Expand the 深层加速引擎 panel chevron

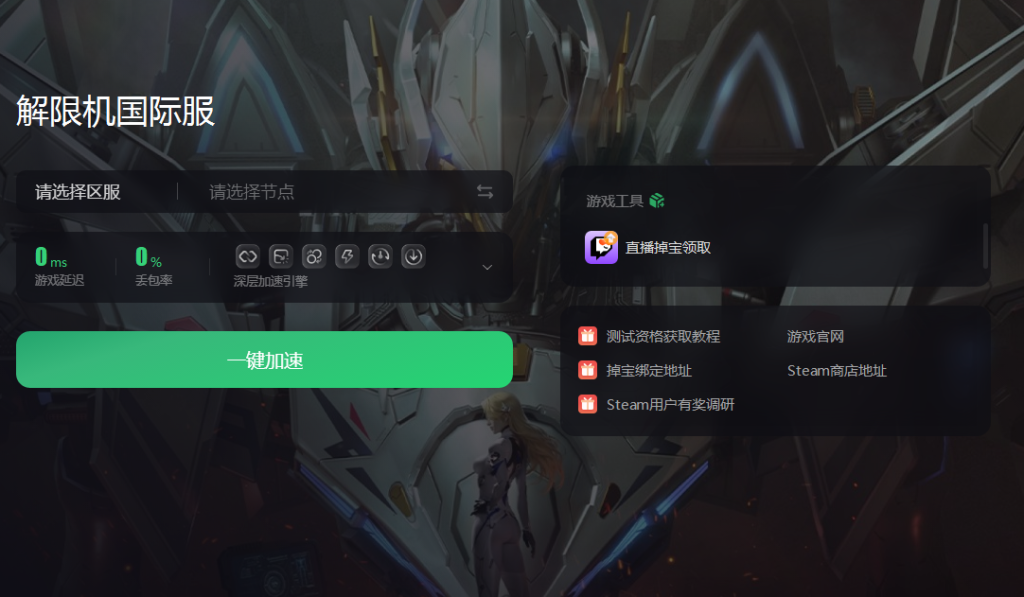(x=487, y=267)
